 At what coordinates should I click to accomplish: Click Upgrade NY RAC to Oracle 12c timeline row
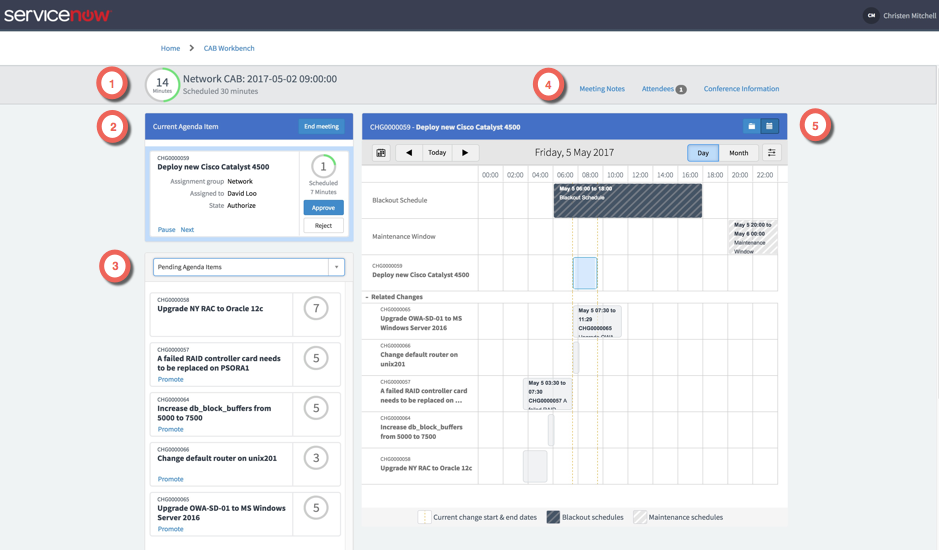570,466
